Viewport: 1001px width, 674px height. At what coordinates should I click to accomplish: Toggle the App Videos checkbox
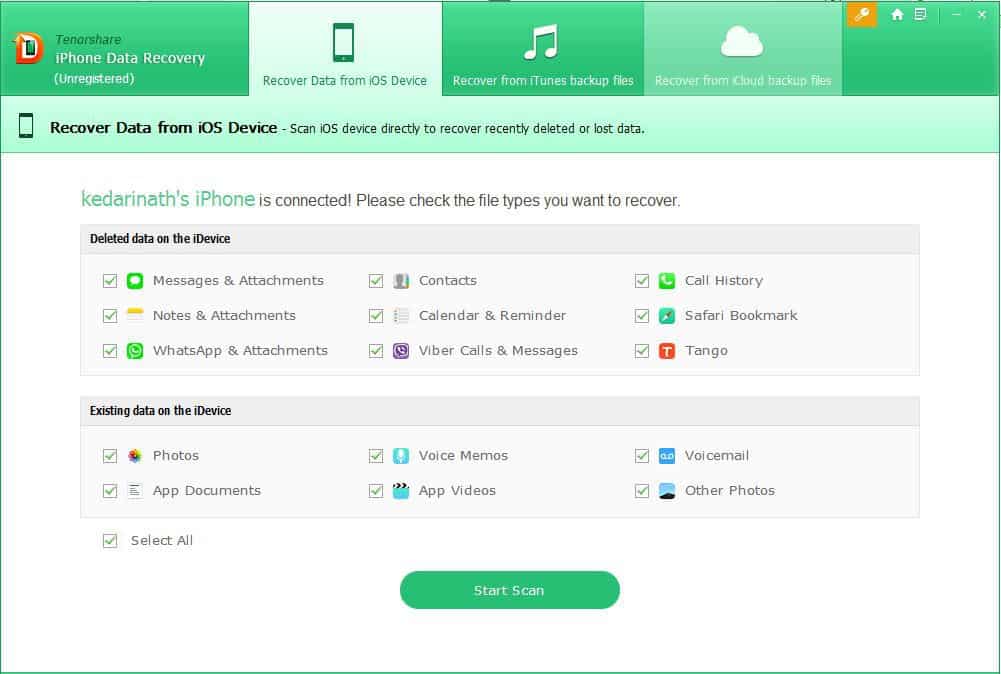click(x=376, y=491)
